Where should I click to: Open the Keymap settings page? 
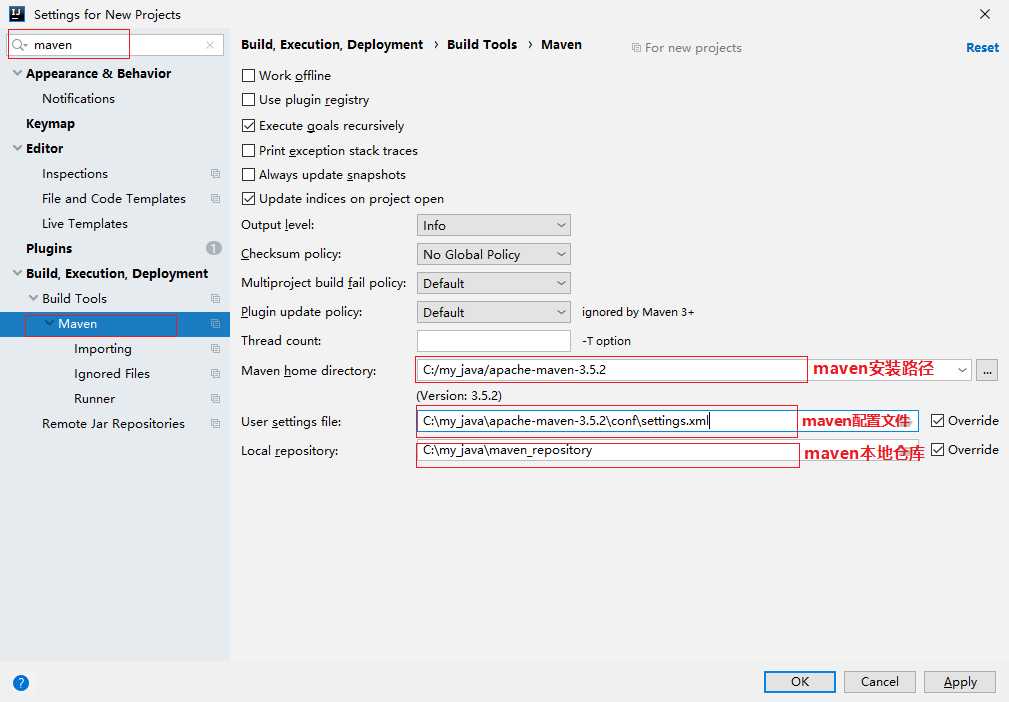click(x=50, y=124)
